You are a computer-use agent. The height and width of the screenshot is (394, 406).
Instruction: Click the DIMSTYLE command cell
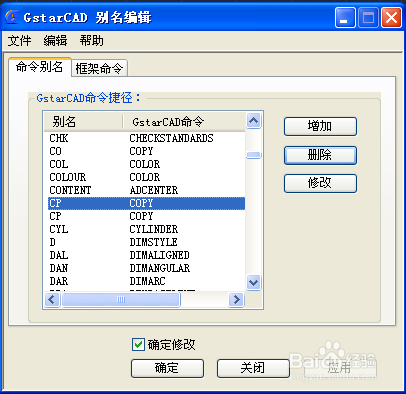point(153,242)
